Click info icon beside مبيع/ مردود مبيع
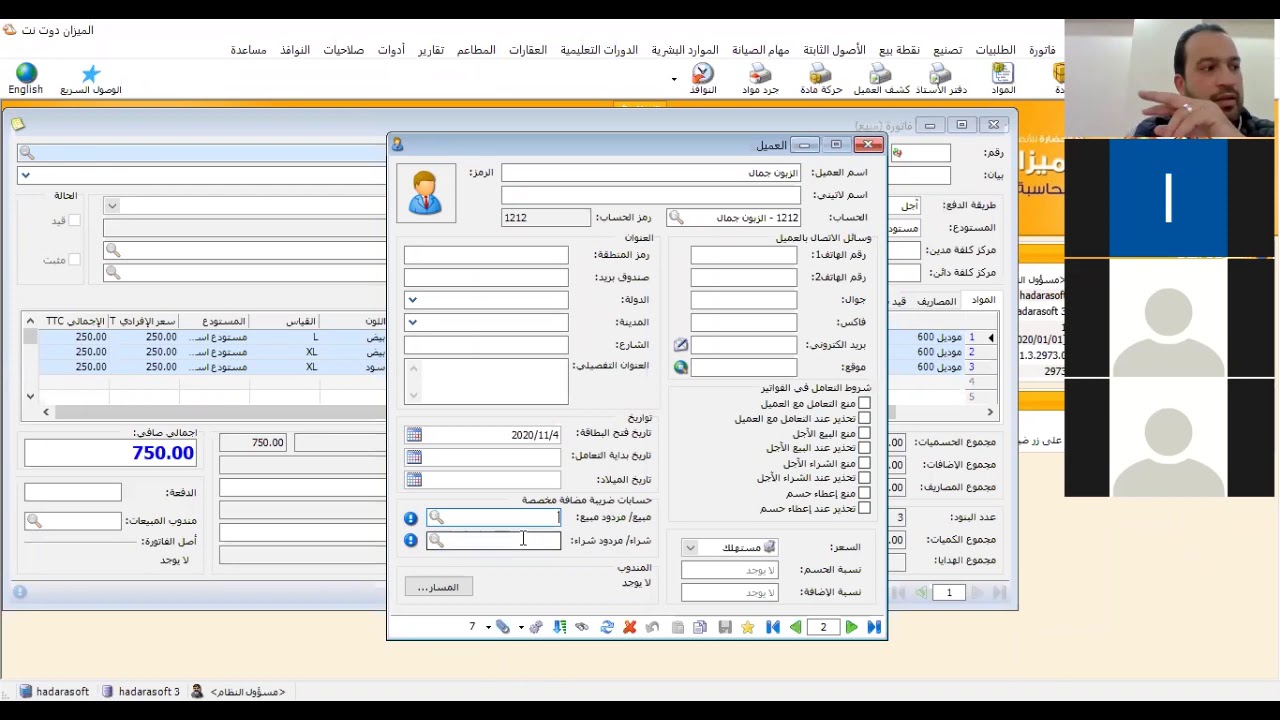This screenshot has width=1280, height=720. point(410,518)
